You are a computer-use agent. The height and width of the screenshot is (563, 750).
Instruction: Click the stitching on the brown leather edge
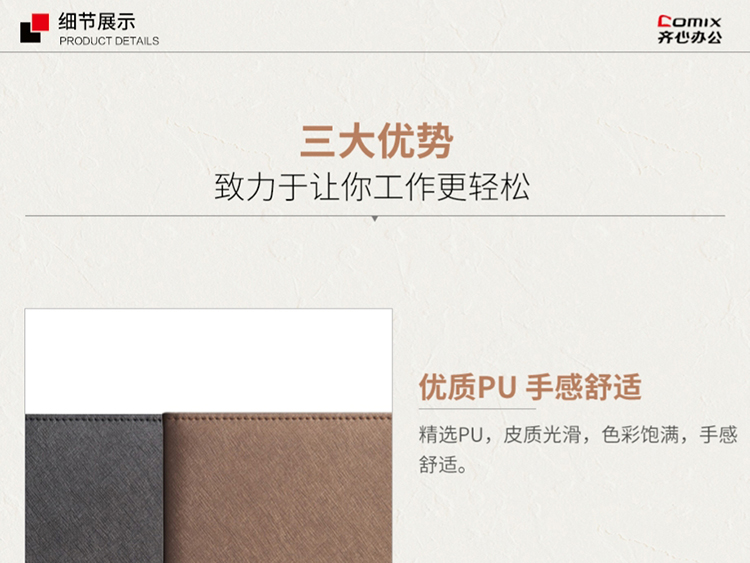(x=277, y=418)
